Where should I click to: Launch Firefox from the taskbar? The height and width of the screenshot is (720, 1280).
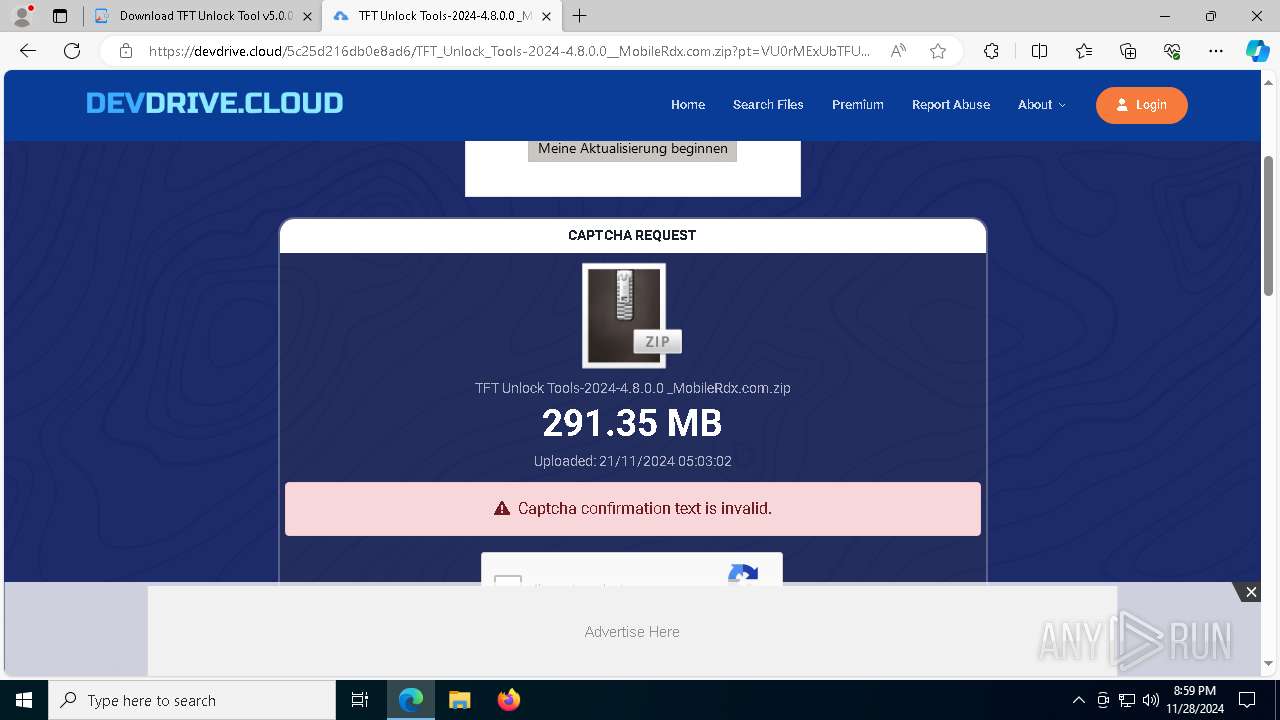point(508,700)
